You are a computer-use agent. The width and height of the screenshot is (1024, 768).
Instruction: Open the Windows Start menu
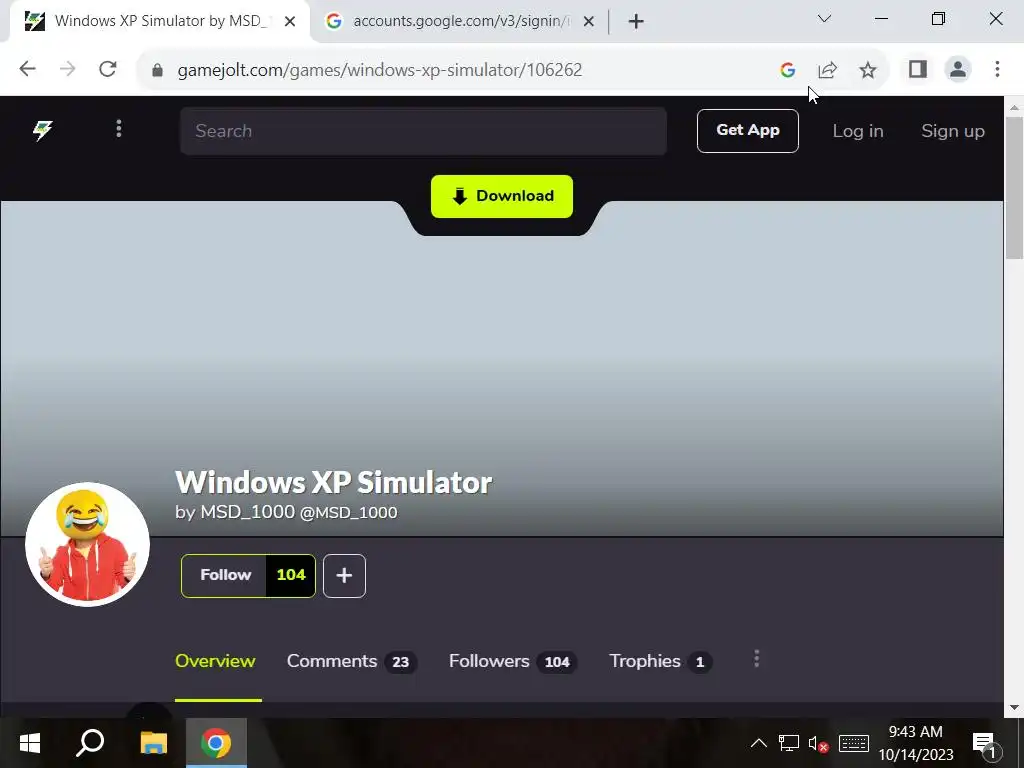[29, 743]
